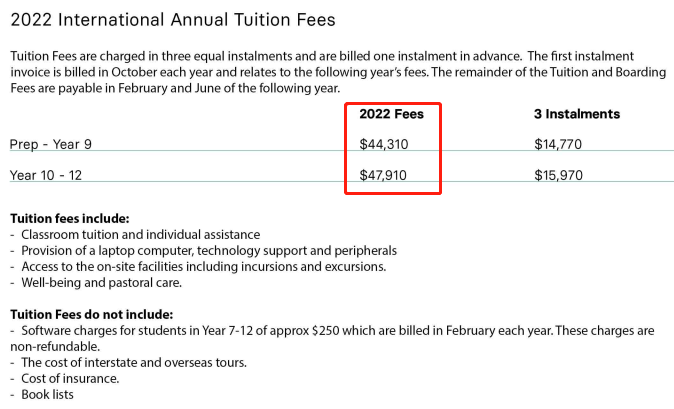674x409 pixels.
Task: Click the Cost of insurance line
Action: pyautogui.click(x=65, y=378)
